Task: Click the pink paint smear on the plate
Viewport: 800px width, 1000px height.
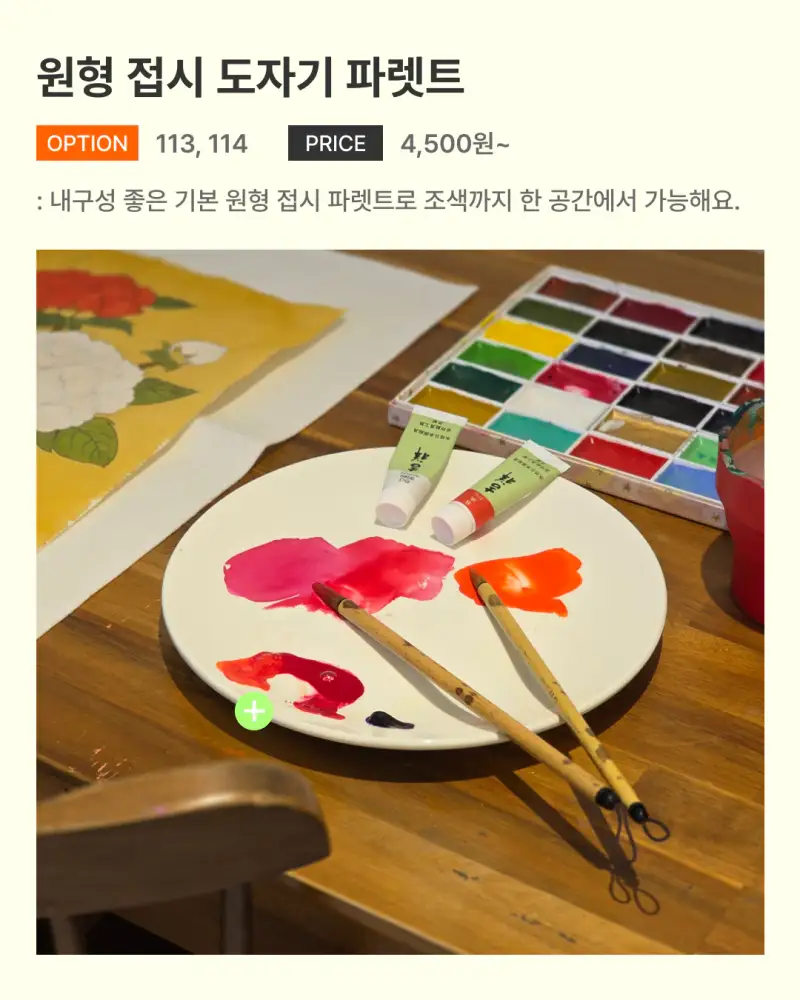Action: 338,572
